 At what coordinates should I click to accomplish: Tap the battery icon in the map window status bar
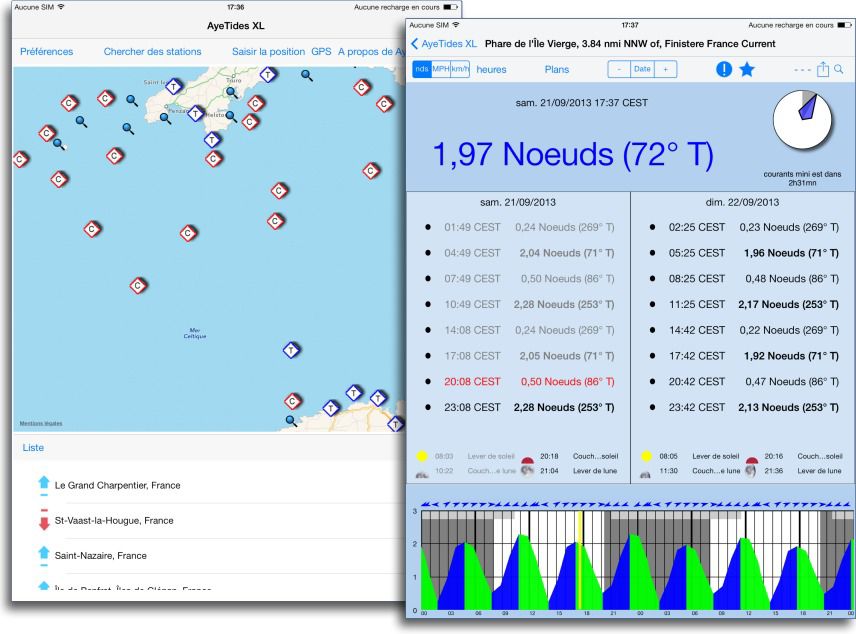(x=450, y=7)
